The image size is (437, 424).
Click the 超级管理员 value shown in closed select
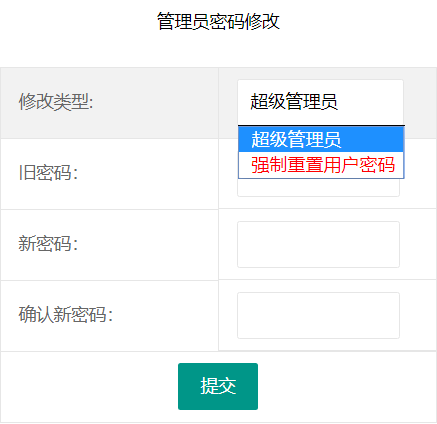[x=294, y=102]
